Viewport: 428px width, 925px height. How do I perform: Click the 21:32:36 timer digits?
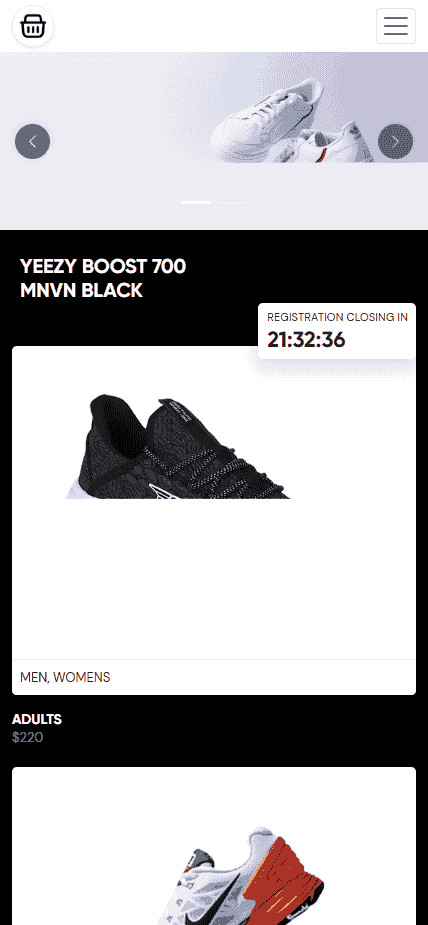tap(306, 340)
